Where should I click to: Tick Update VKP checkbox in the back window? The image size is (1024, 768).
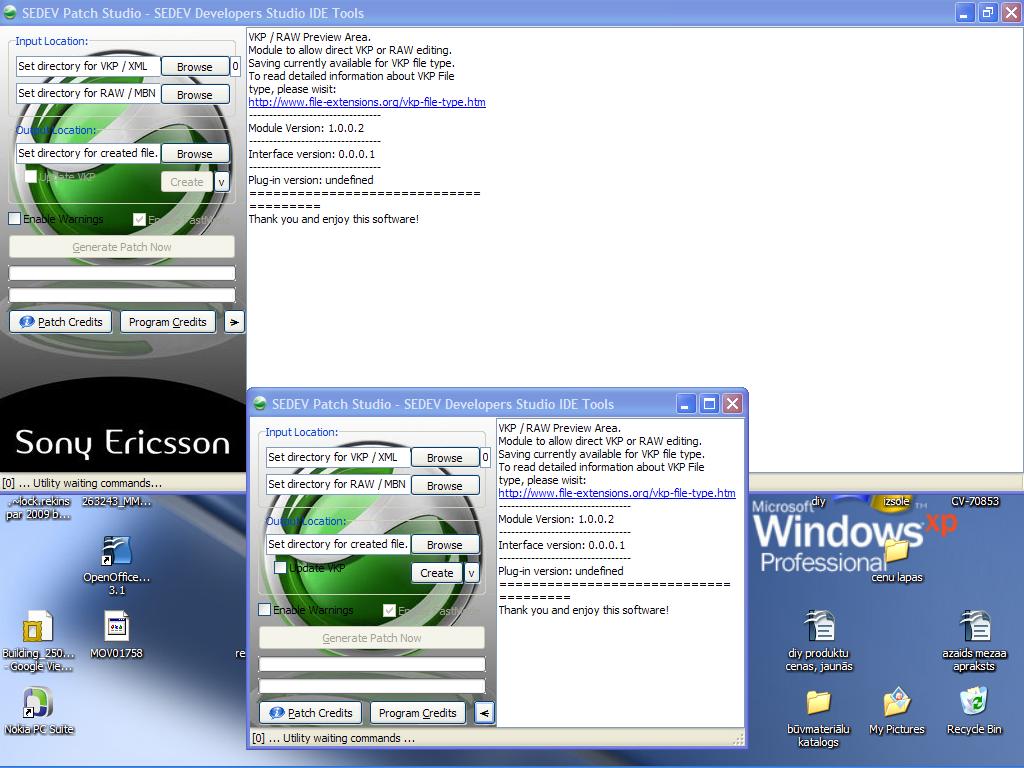point(31,177)
